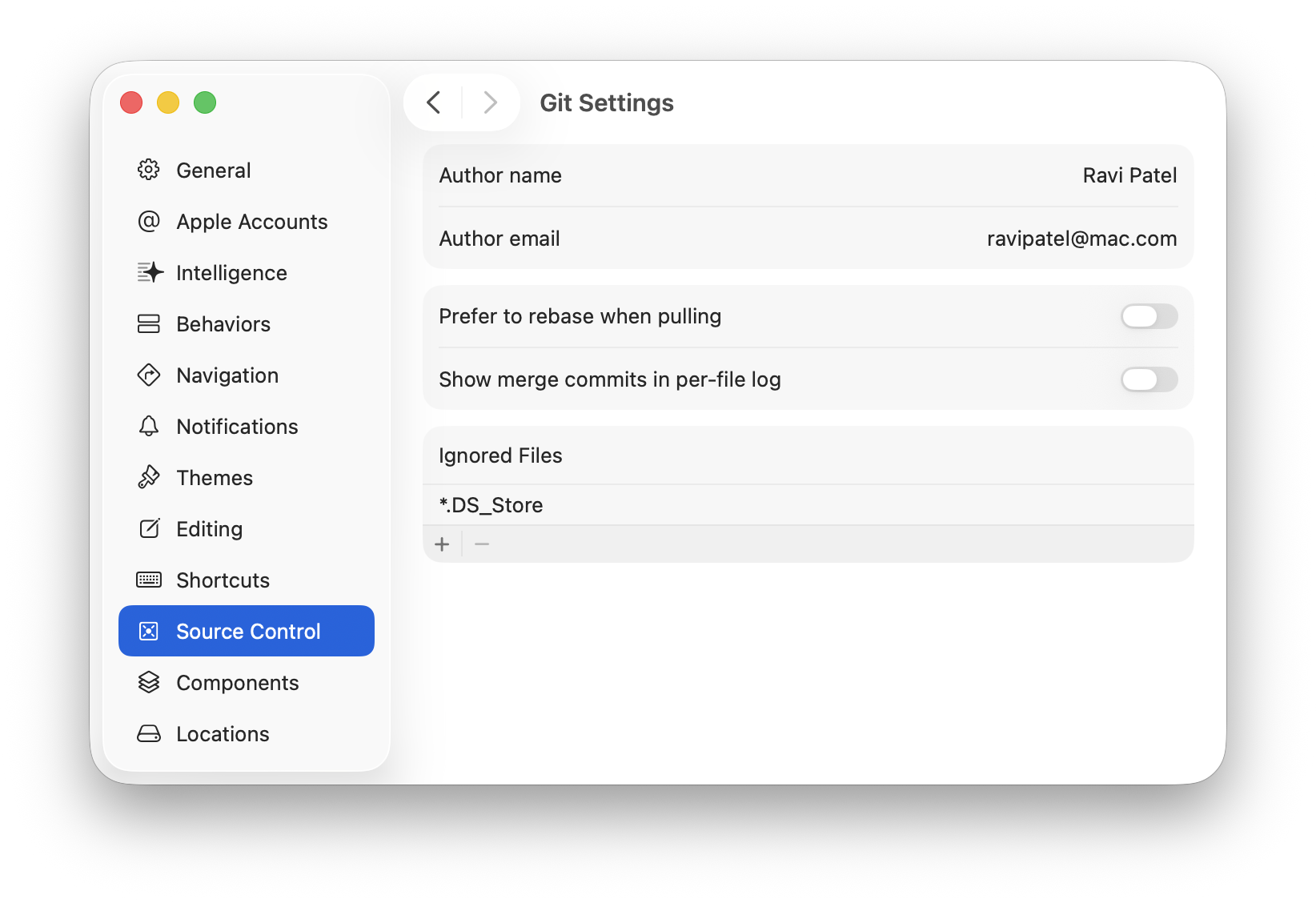Click the Apple Accounts @ icon
The width and height of the screenshot is (1316, 903).
(x=149, y=221)
